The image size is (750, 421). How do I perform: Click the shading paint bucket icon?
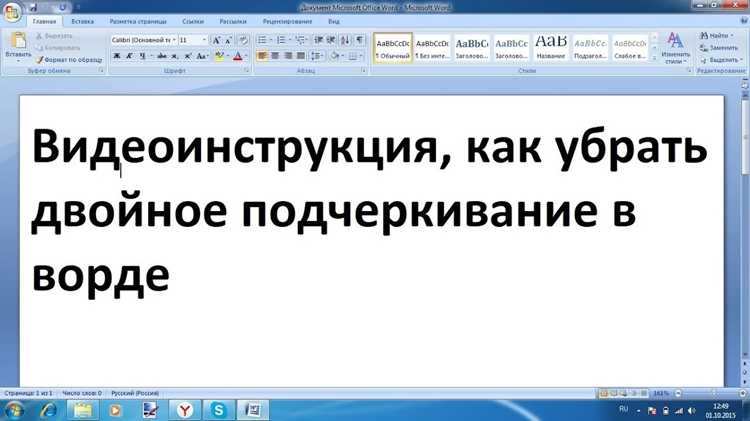point(334,56)
